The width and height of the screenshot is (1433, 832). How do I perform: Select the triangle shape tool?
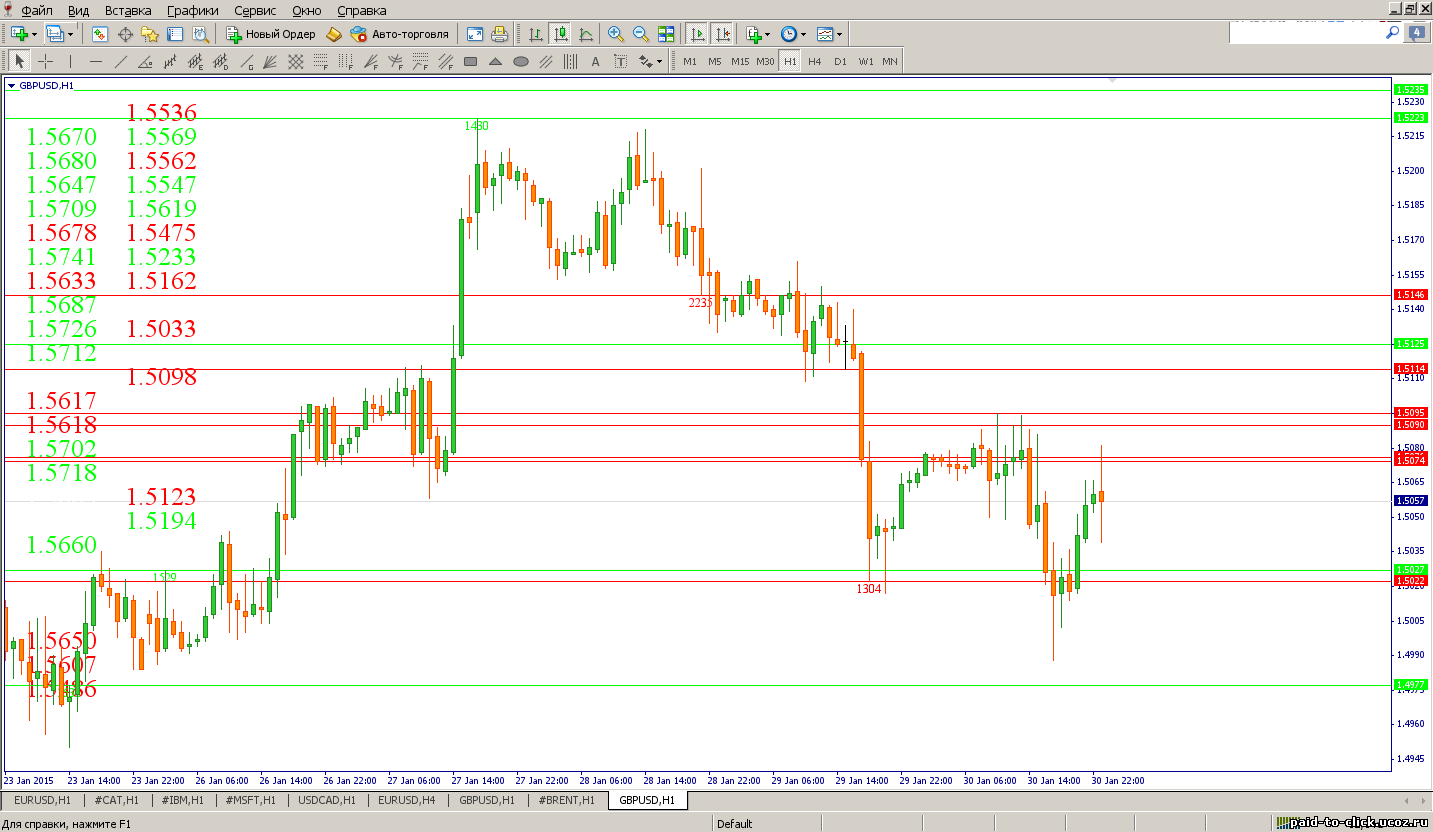click(495, 62)
